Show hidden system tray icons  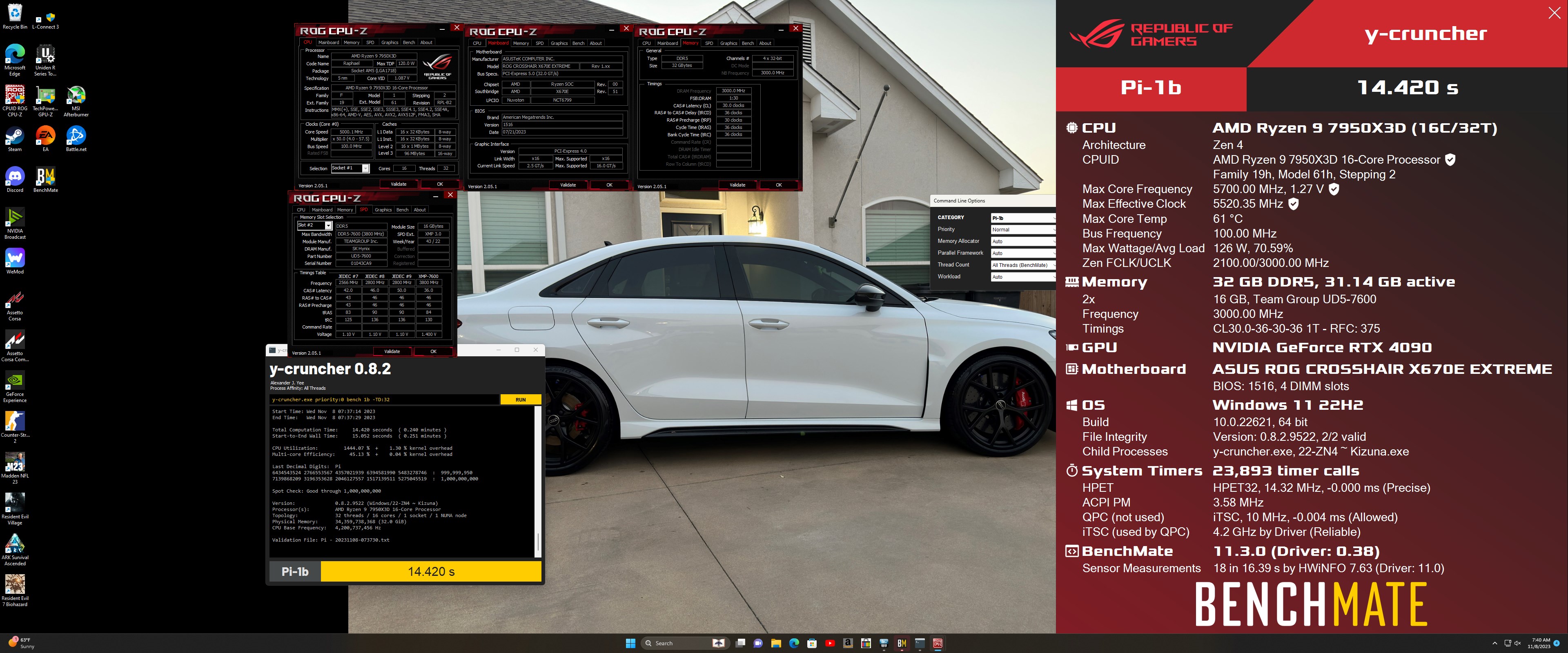point(1494,643)
